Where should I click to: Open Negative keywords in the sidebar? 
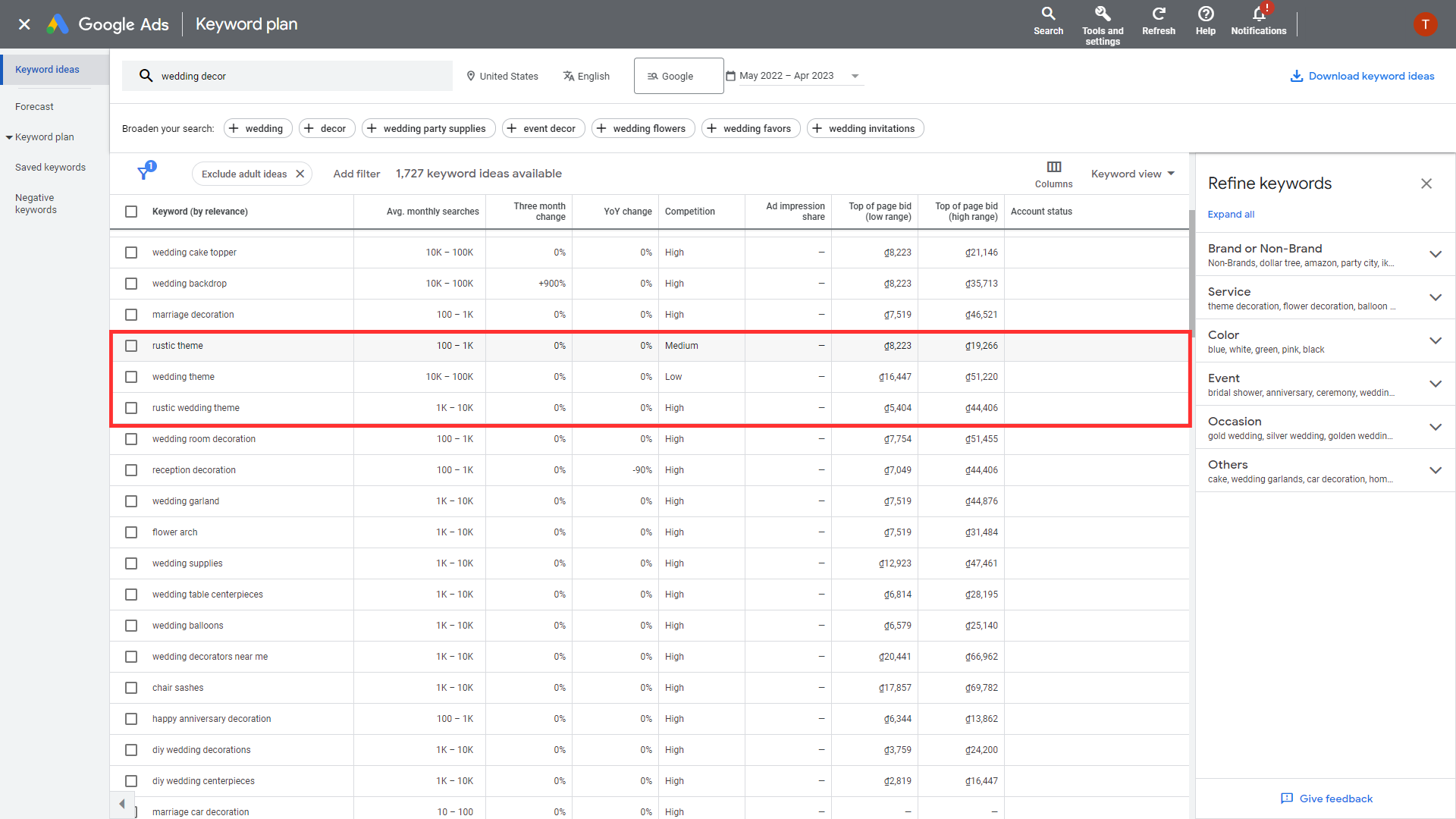click(36, 204)
